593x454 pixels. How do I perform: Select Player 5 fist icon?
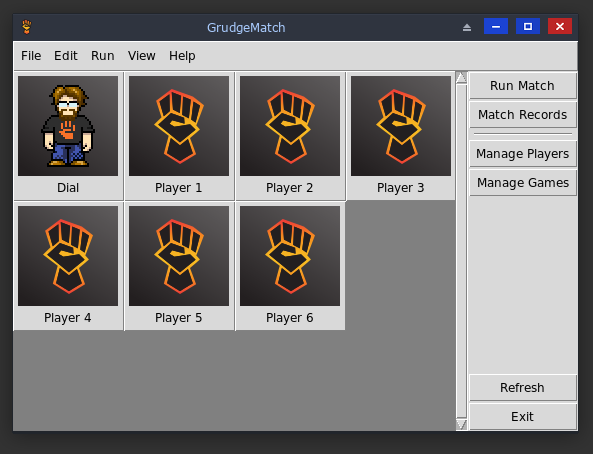click(x=179, y=256)
